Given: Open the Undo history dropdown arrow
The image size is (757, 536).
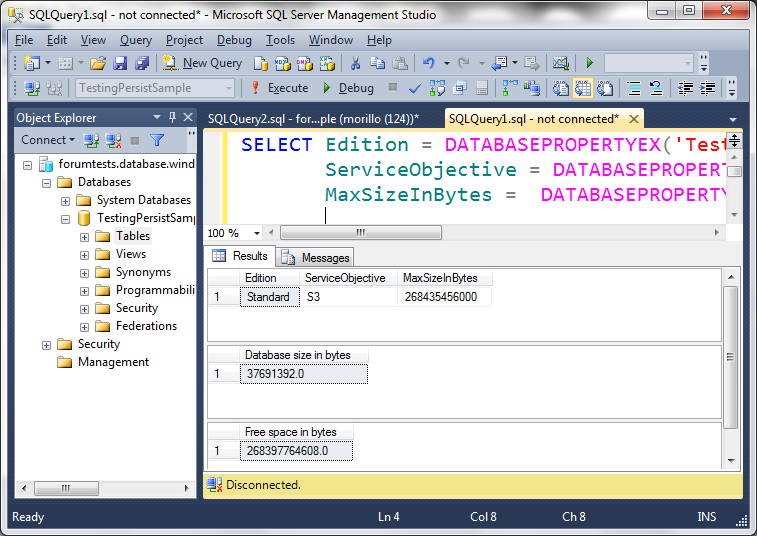Looking at the screenshot, I should coord(447,63).
